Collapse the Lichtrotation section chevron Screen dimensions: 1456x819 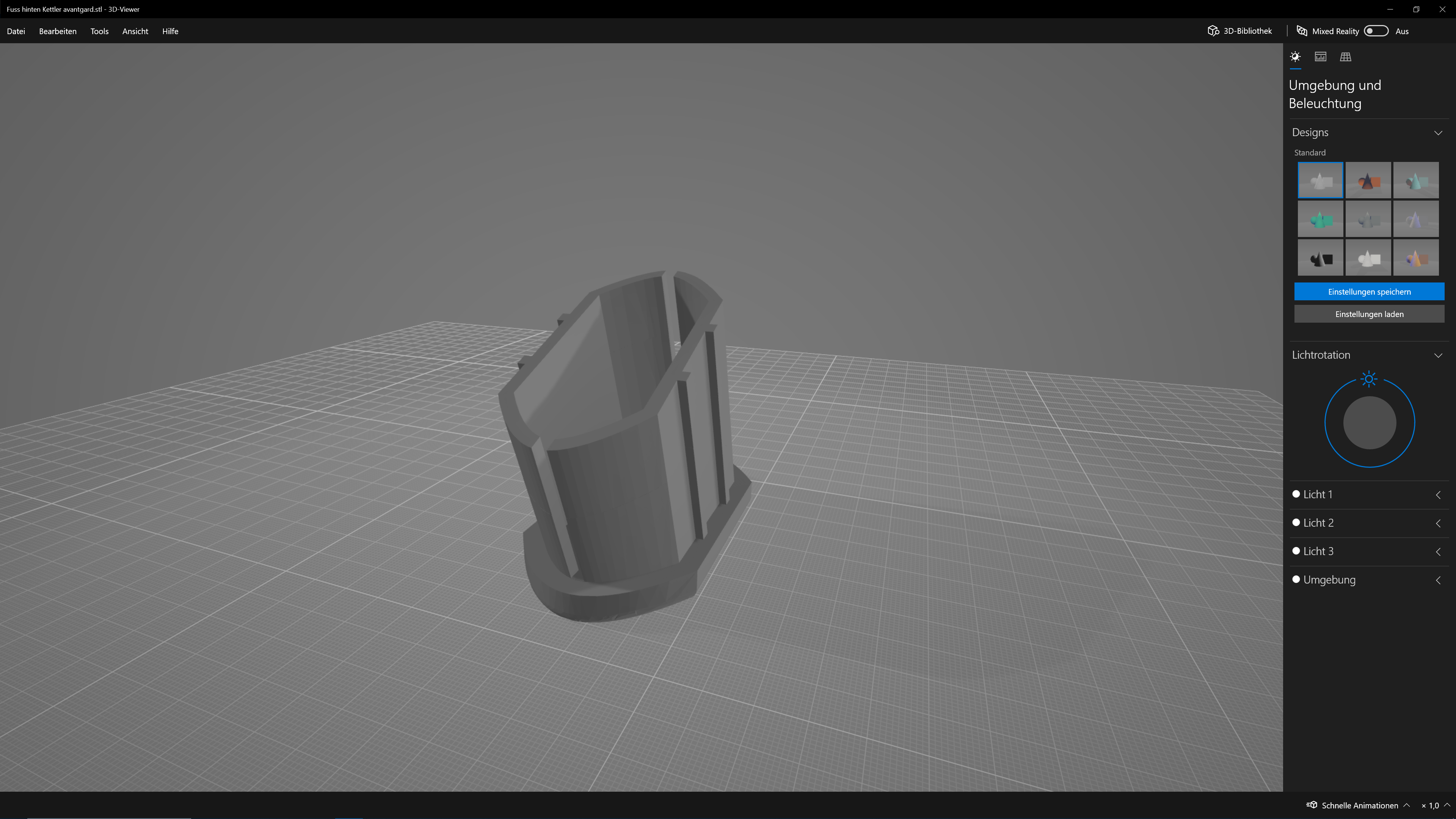(x=1438, y=356)
